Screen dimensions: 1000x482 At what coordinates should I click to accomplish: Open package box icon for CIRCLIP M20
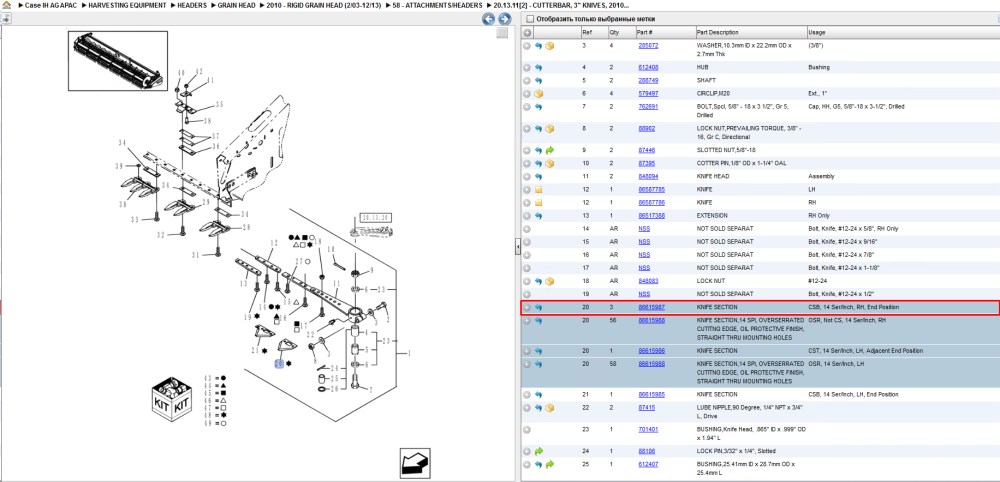point(538,94)
